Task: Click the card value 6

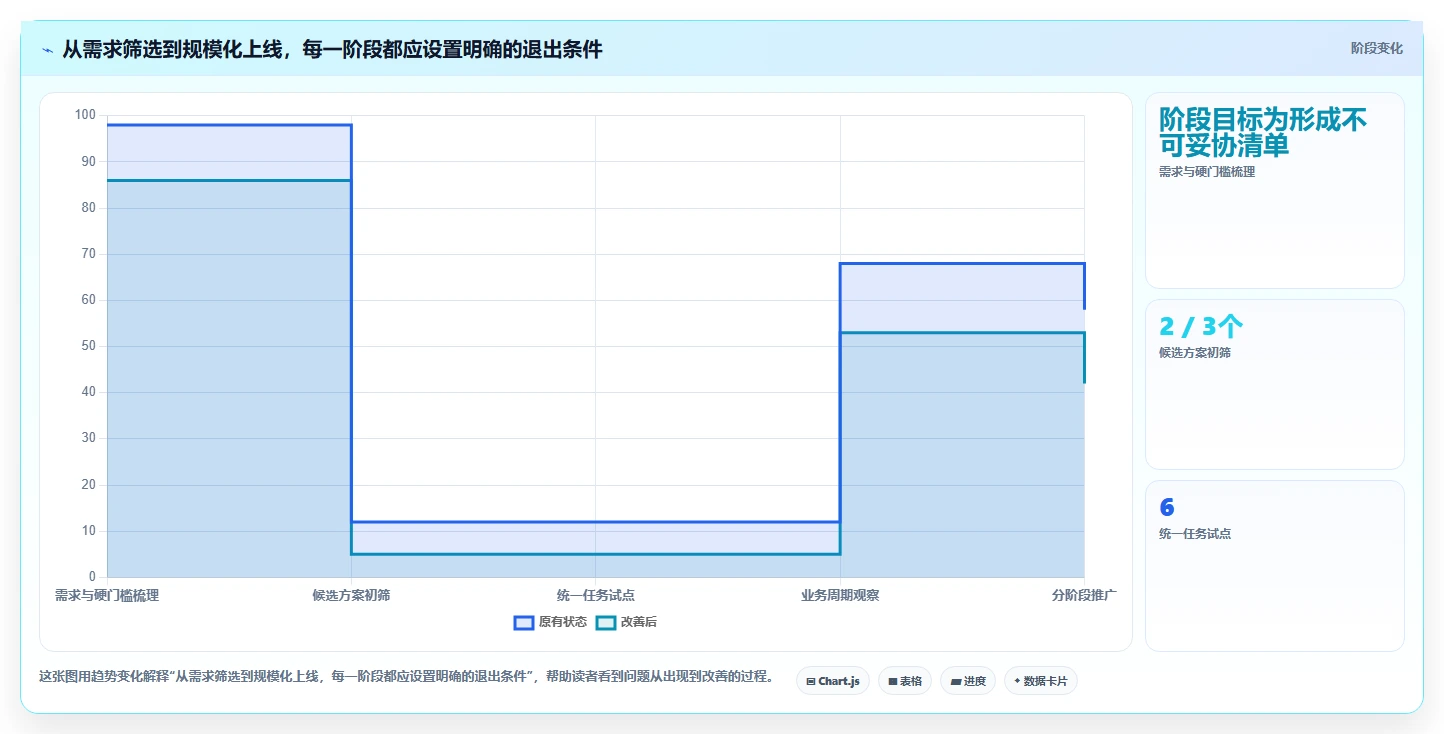Action: (x=1167, y=508)
